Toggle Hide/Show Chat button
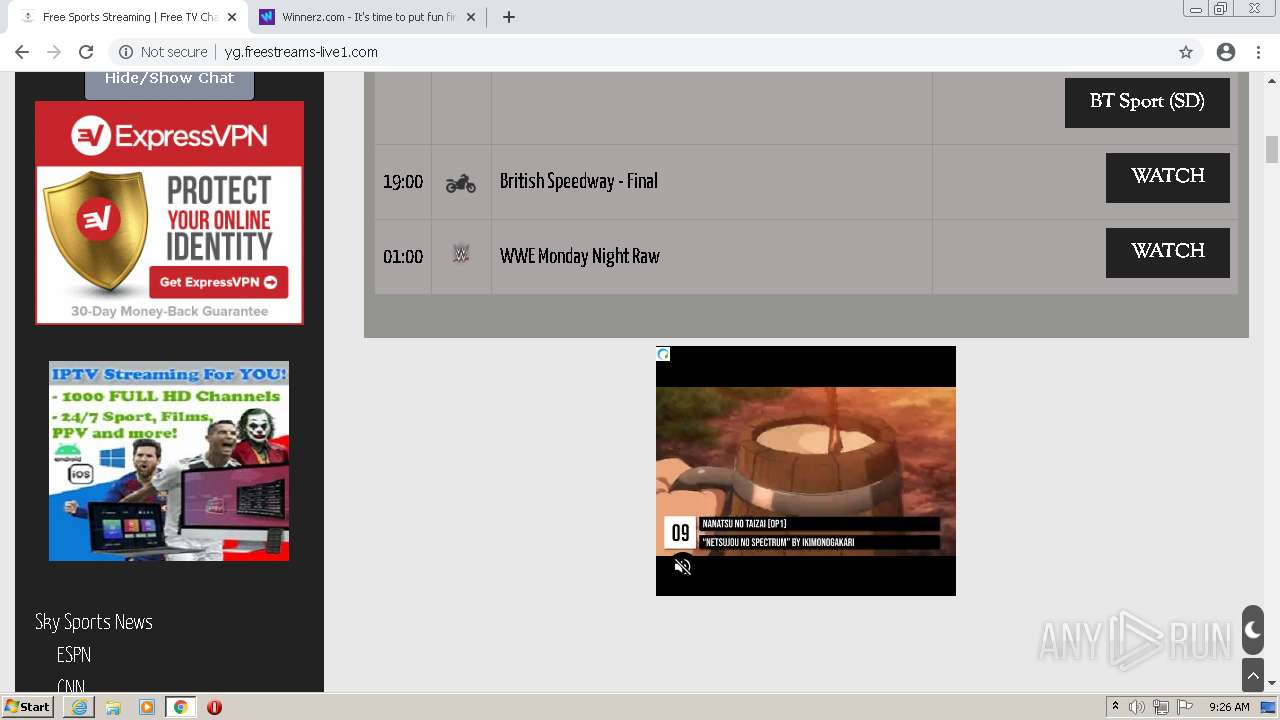1280x720 pixels. pos(169,80)
